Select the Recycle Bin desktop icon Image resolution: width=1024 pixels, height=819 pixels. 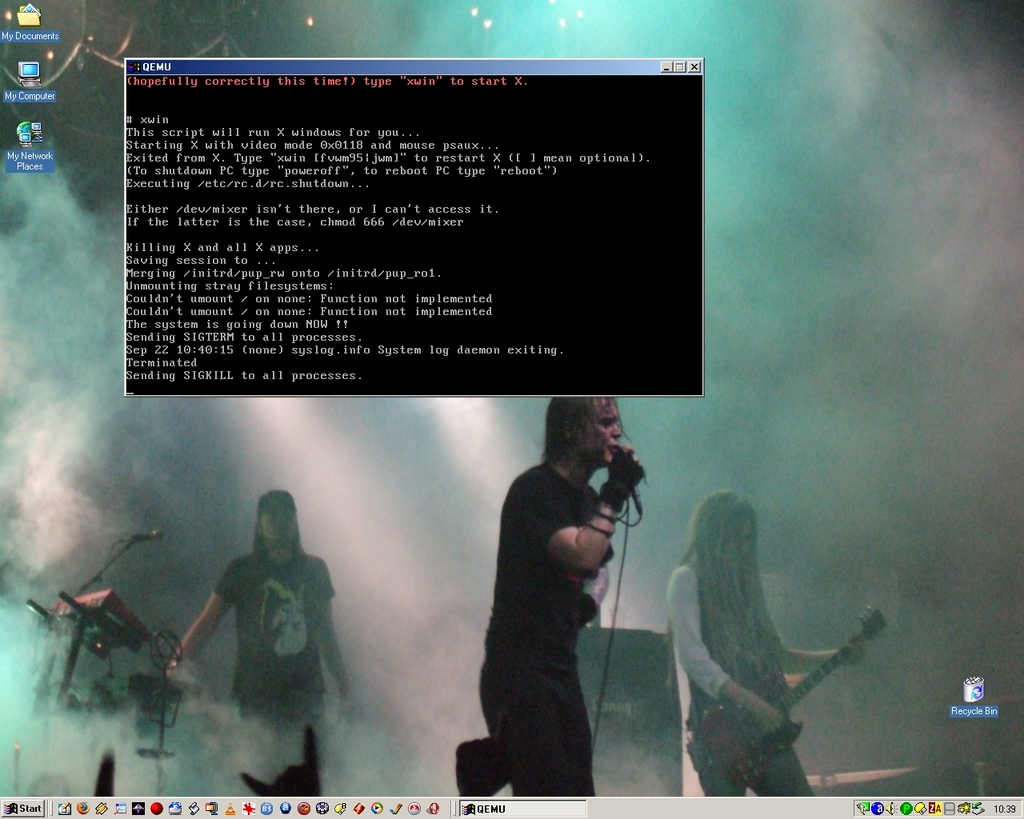[974, 697]
